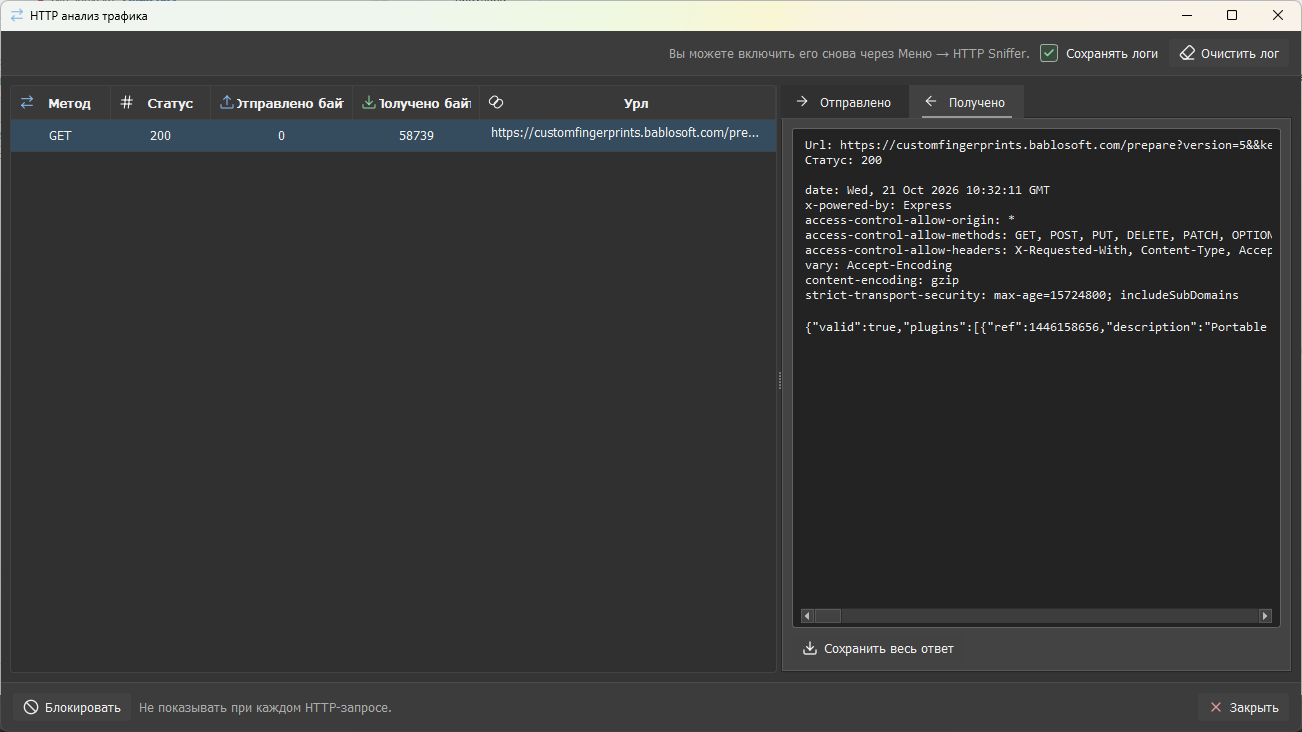Screen dimensions: 1302x732
Task: Click the response horizontal scrollbar right arrow
Action: [x=1265, y=616]
